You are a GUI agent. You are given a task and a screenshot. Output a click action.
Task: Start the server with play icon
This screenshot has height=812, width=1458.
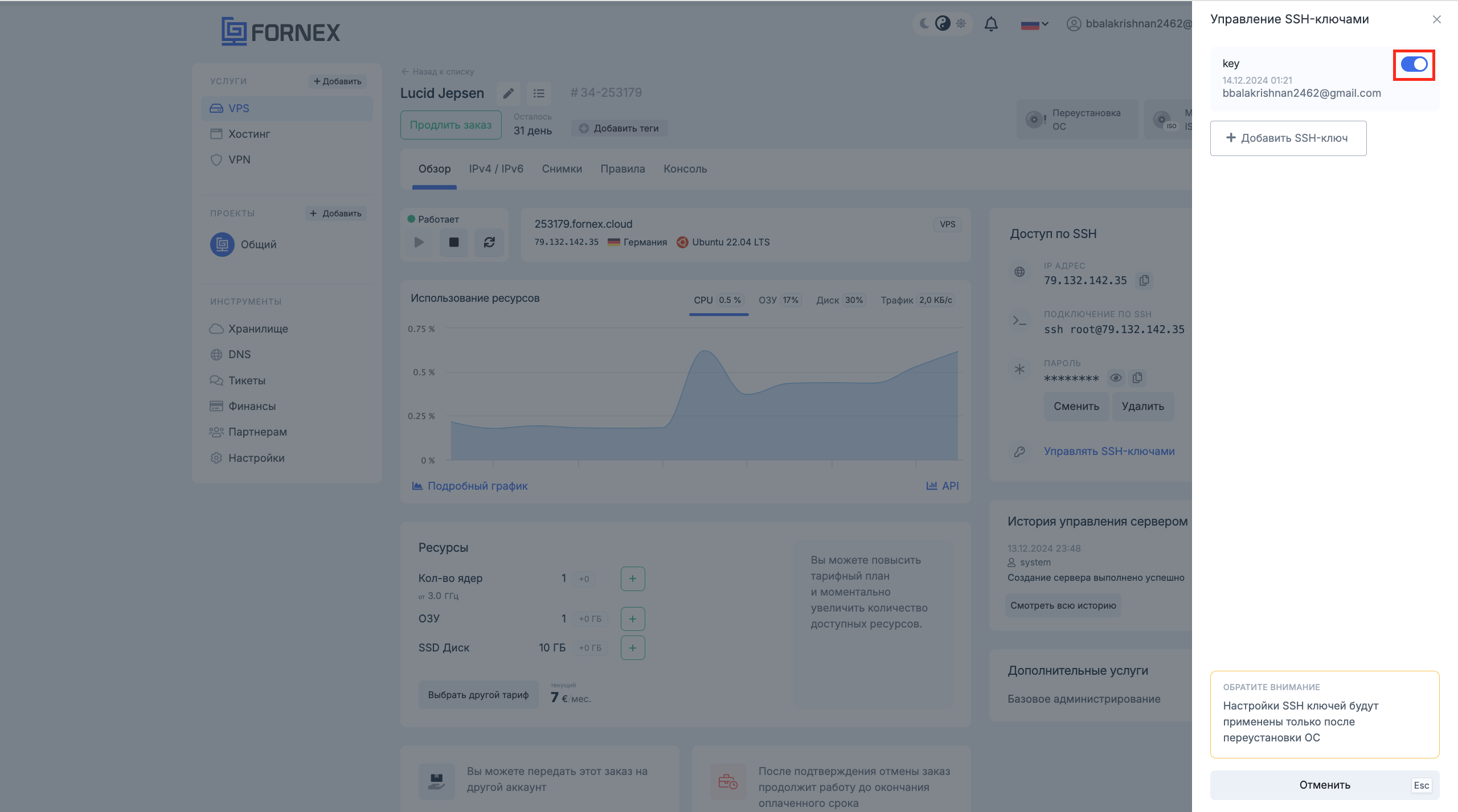419,242
